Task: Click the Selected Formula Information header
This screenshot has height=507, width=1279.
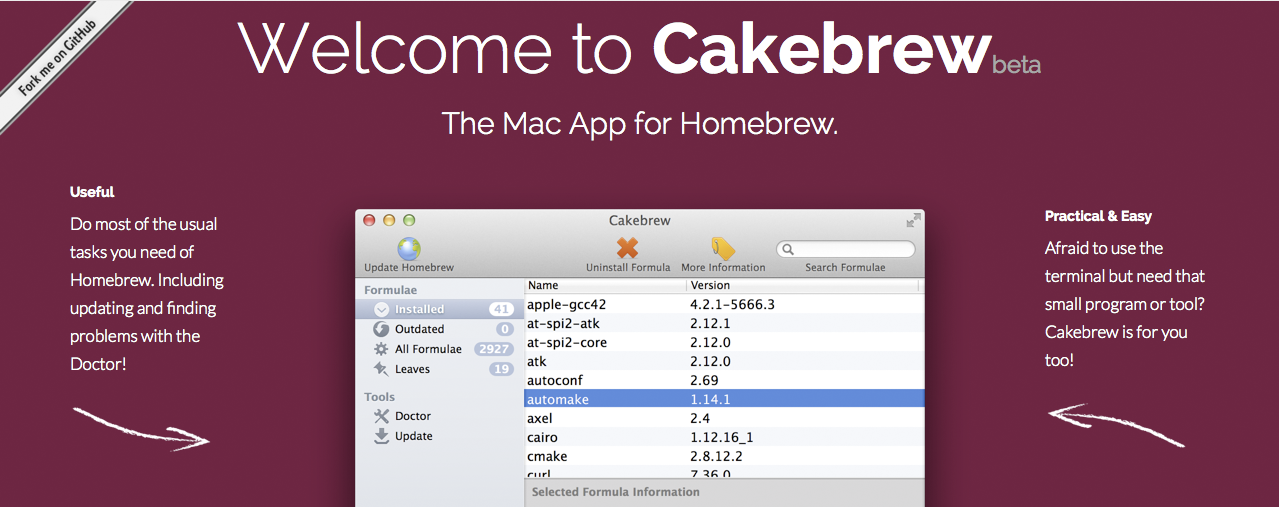Action: point(616,492)
